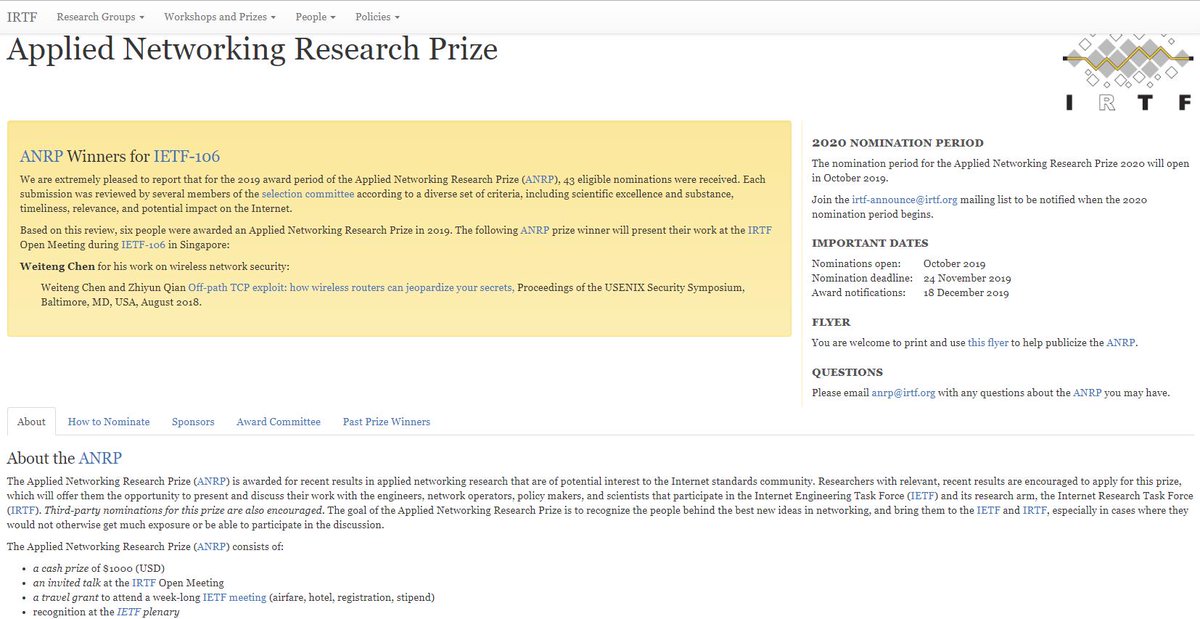
Task: Open the Award Committee tab
Action: 279,422
